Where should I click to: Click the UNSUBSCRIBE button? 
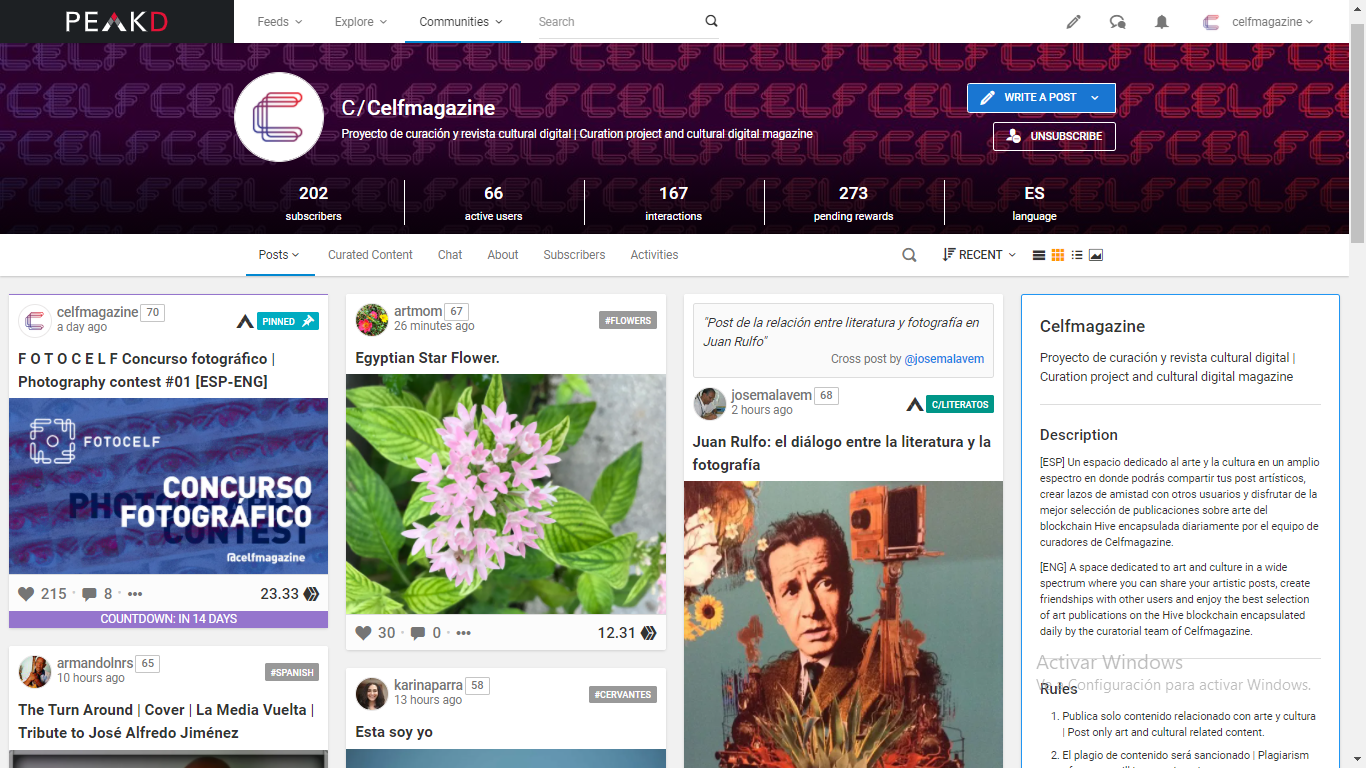tap(1054, 136)
